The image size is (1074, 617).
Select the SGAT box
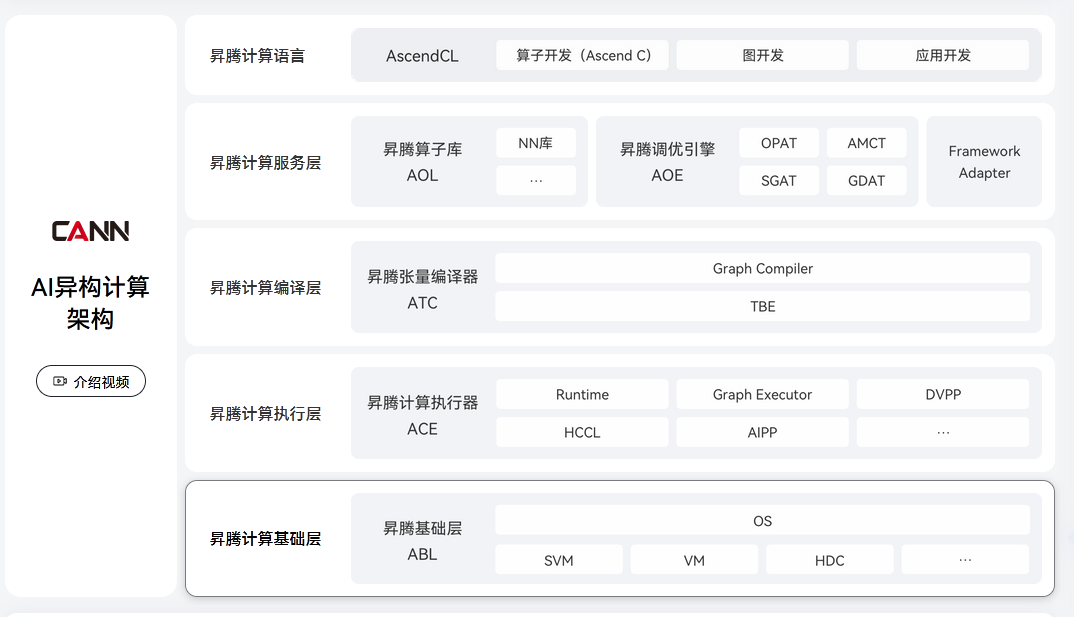tap(779, 181)
